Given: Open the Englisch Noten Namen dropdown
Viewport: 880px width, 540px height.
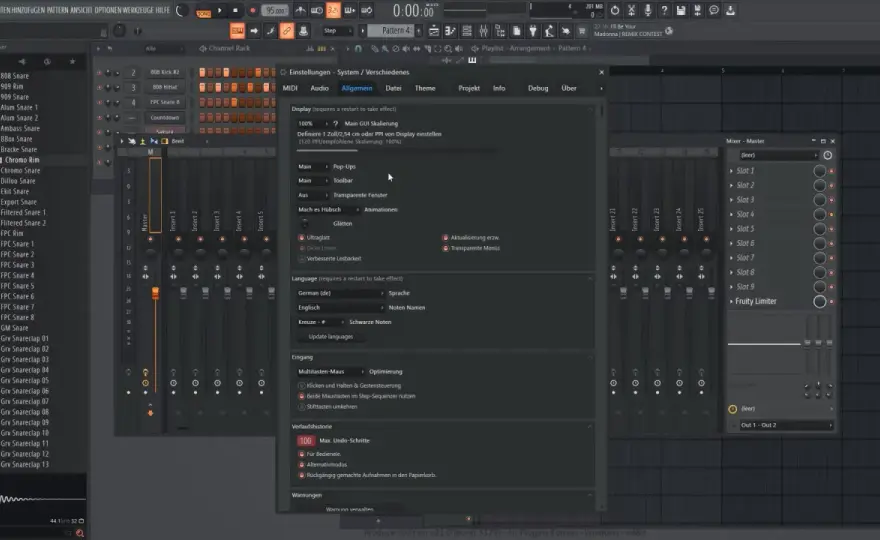Looking at the screenshot, I should tap(341, 308).
